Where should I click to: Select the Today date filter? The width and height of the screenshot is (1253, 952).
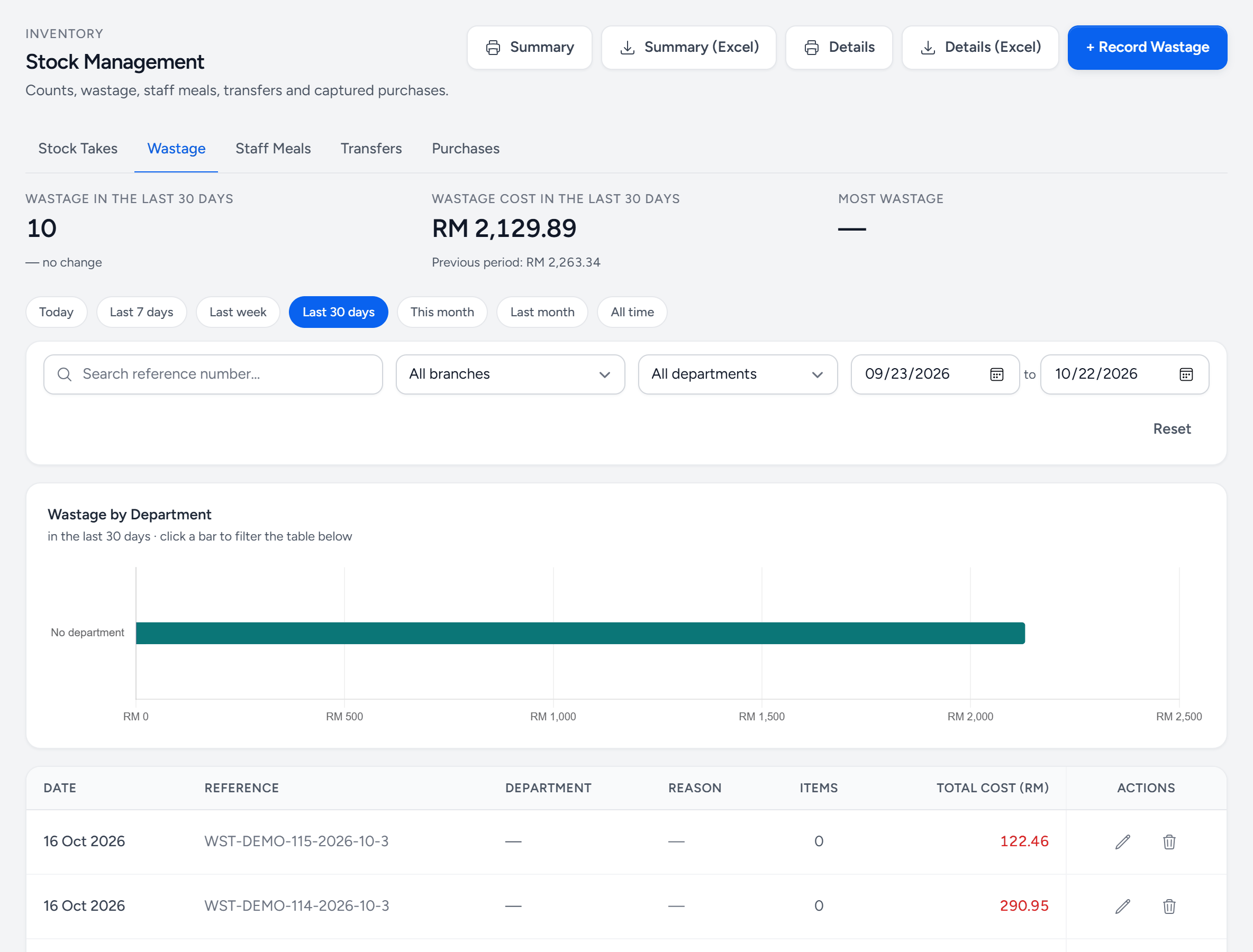click(56, 312)
